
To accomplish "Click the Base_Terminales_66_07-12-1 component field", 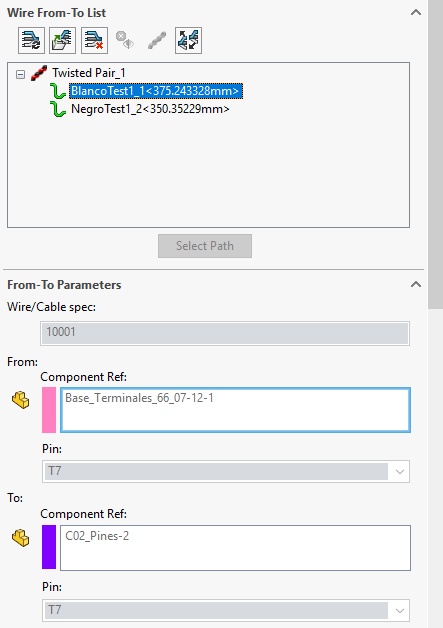I will click(235, 410).
